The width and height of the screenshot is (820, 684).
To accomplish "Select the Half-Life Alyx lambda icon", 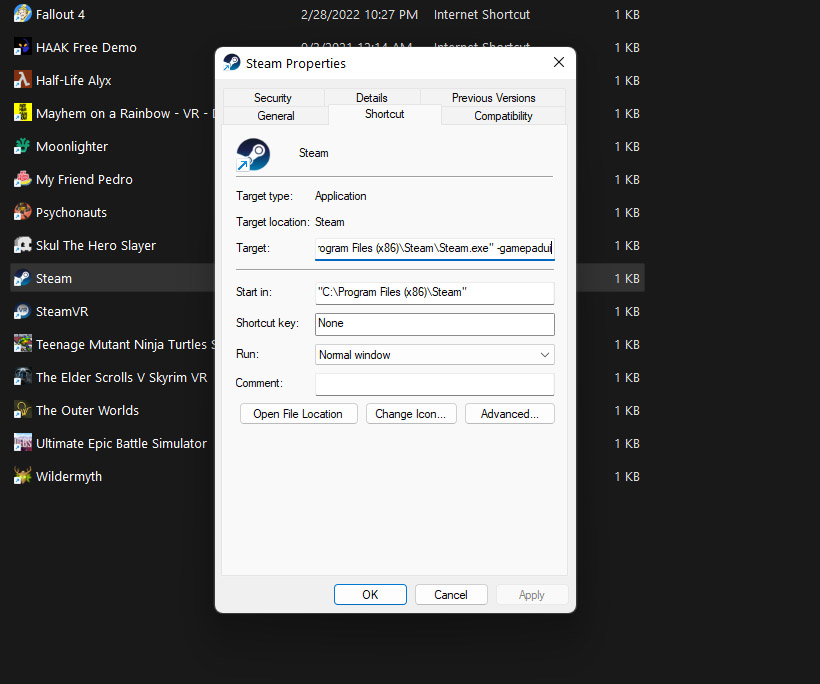I will pos(22,80).
